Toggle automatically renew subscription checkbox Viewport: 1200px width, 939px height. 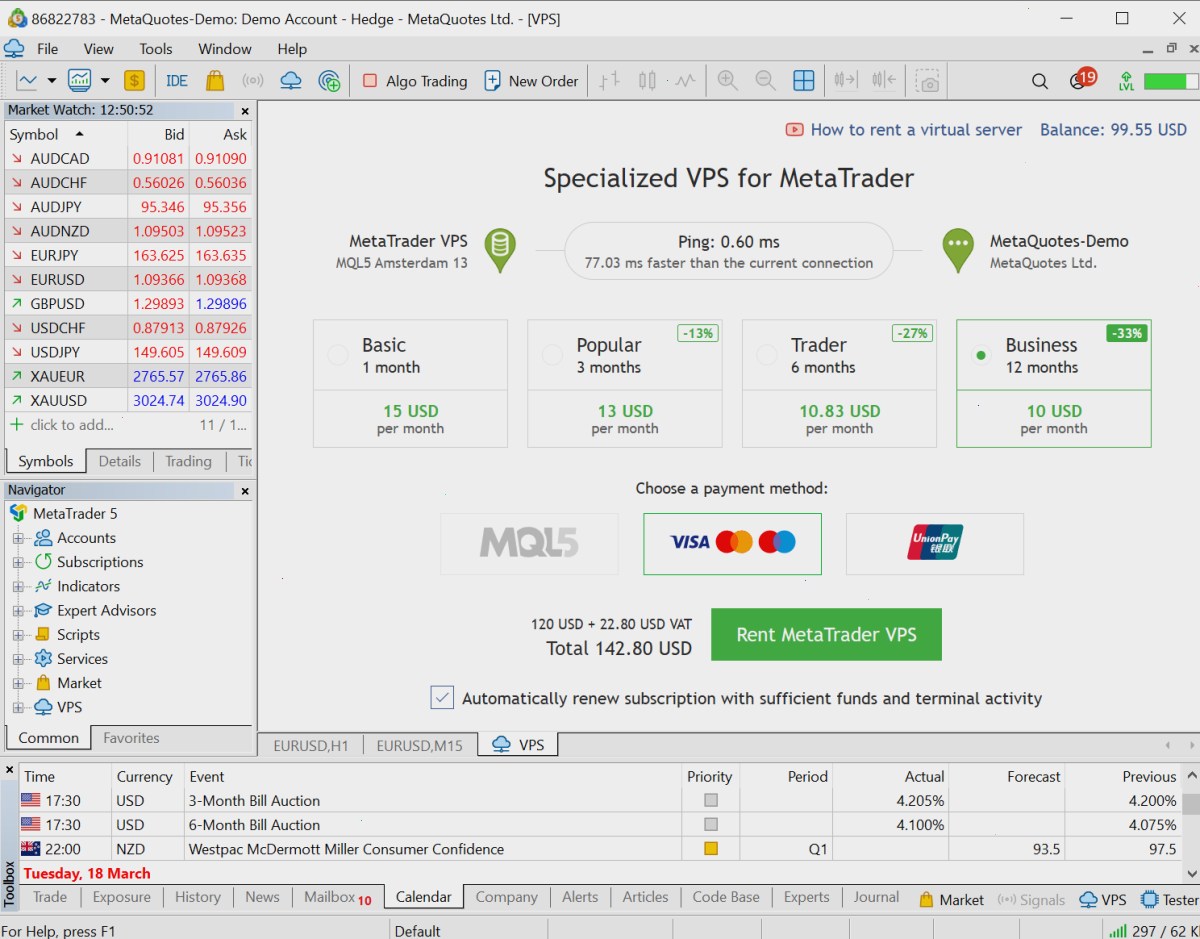442,698
